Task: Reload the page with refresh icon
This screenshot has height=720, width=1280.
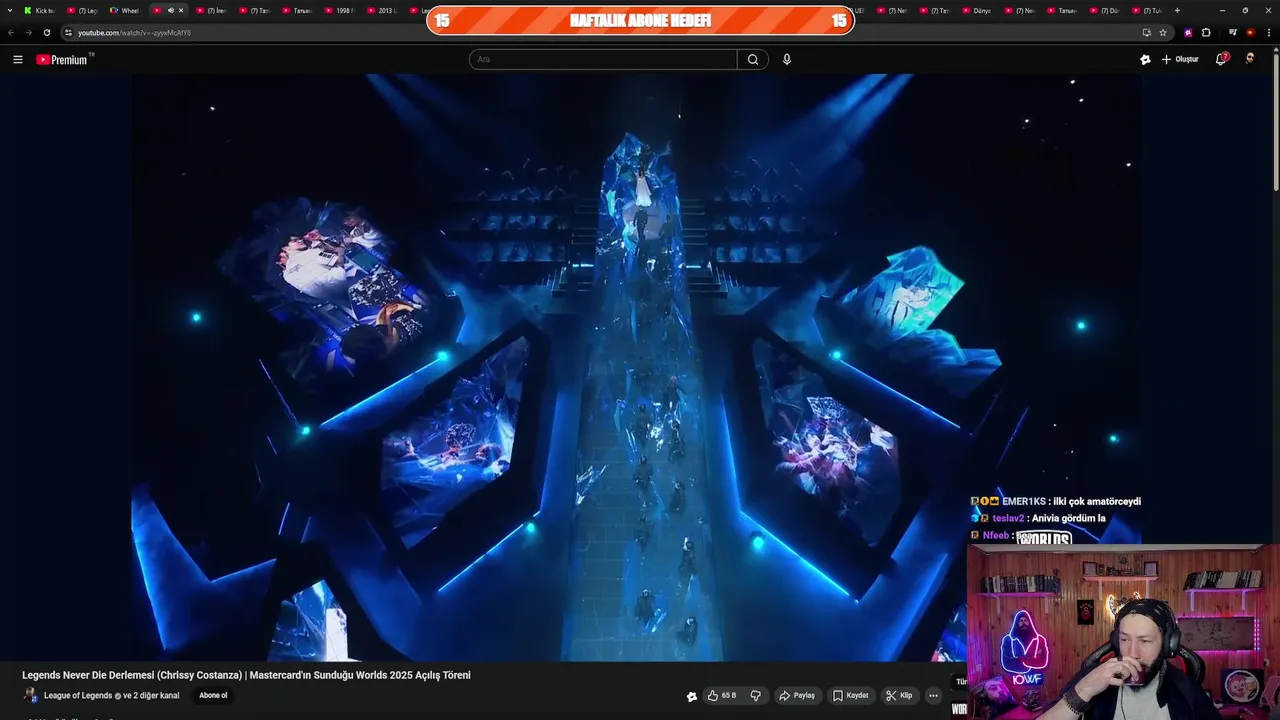Action: [46, 32]
